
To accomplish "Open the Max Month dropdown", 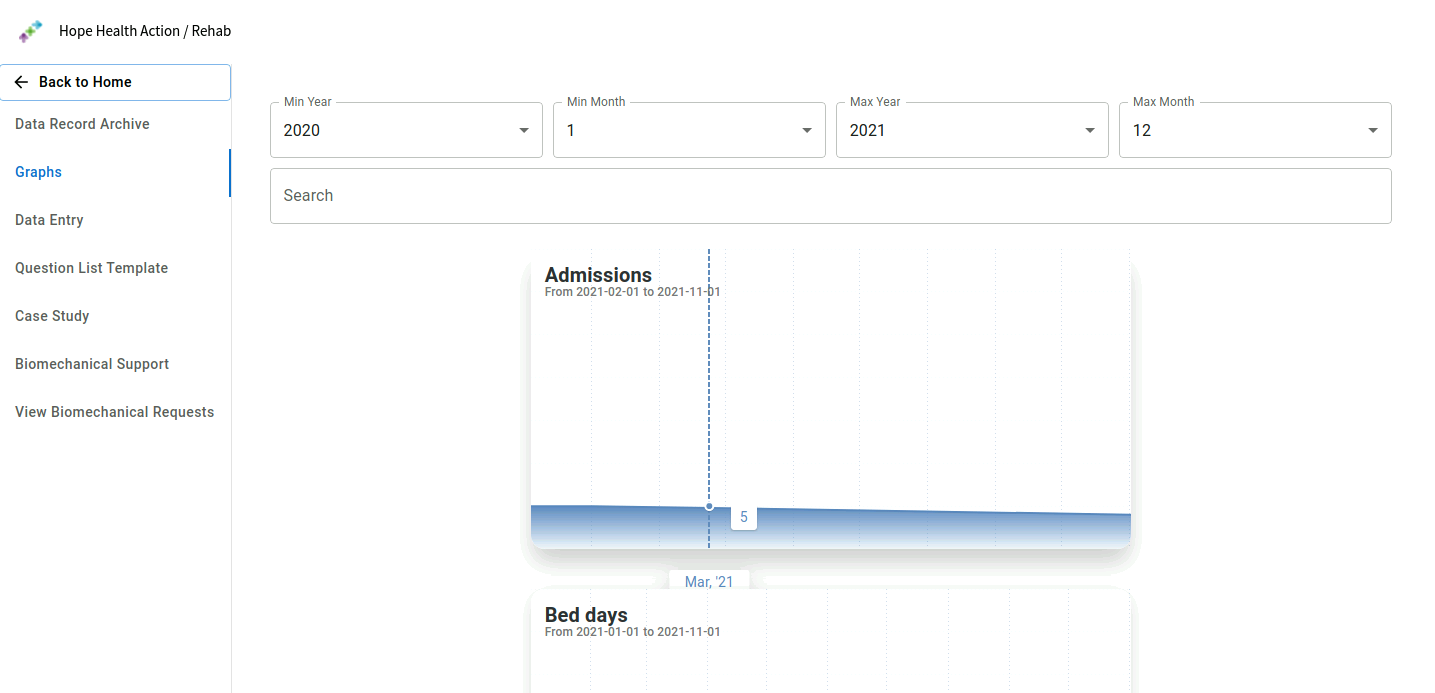I will click(1255, 130).
